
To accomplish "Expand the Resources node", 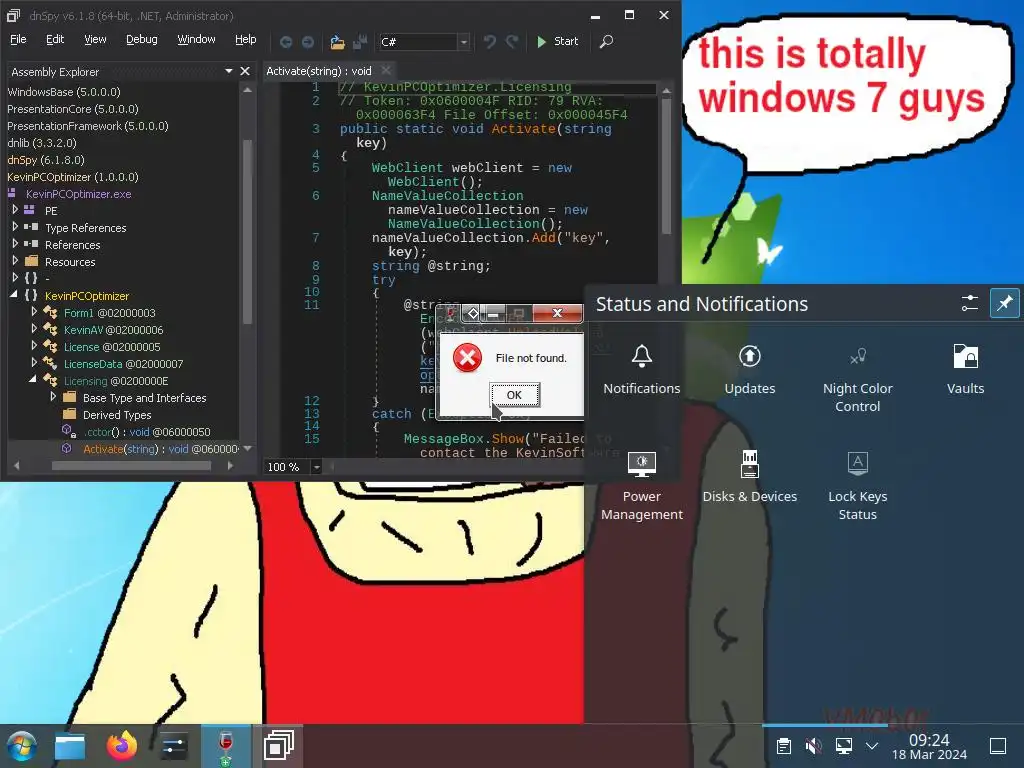I will point(15,261).
